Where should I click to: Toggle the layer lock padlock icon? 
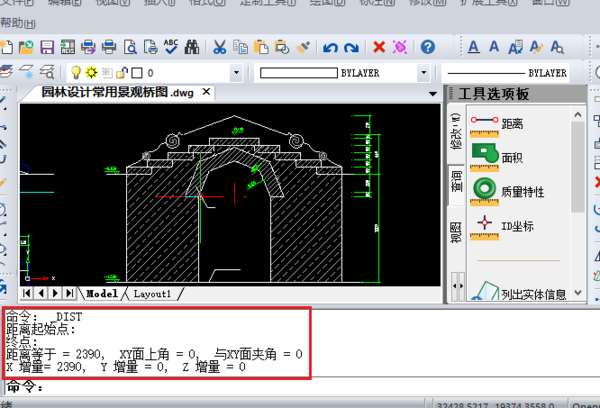[x=122, y=72]
